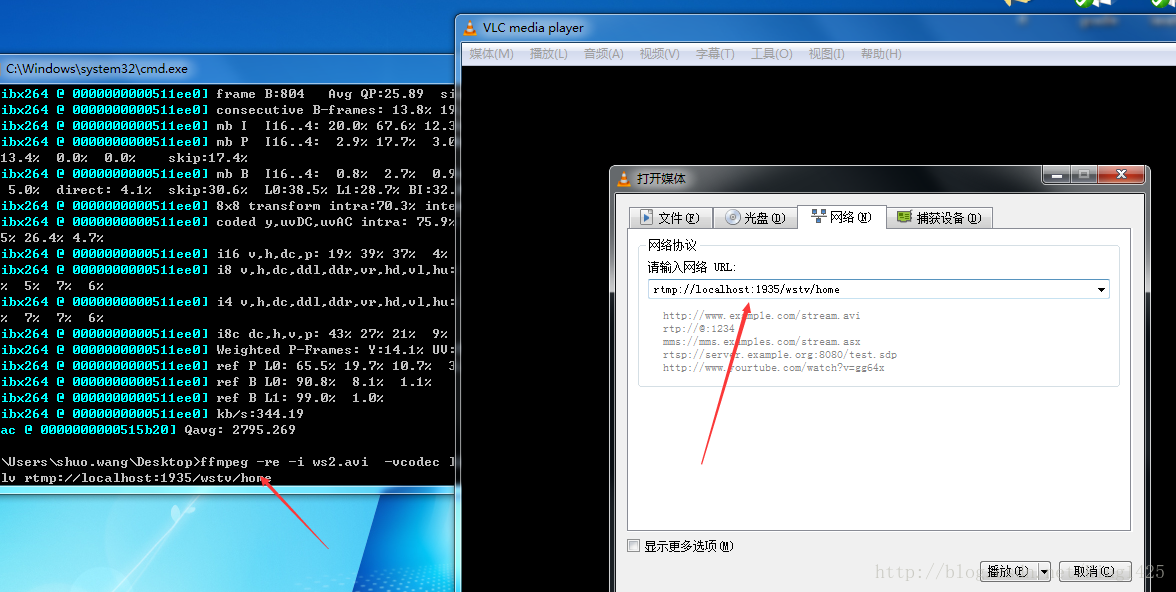Image resolution: width=1176 pixels, height=592 pixels.
Task: Click example URL mms://mms.examples.com/stream.asx
Action: click(x=761, y=341)
